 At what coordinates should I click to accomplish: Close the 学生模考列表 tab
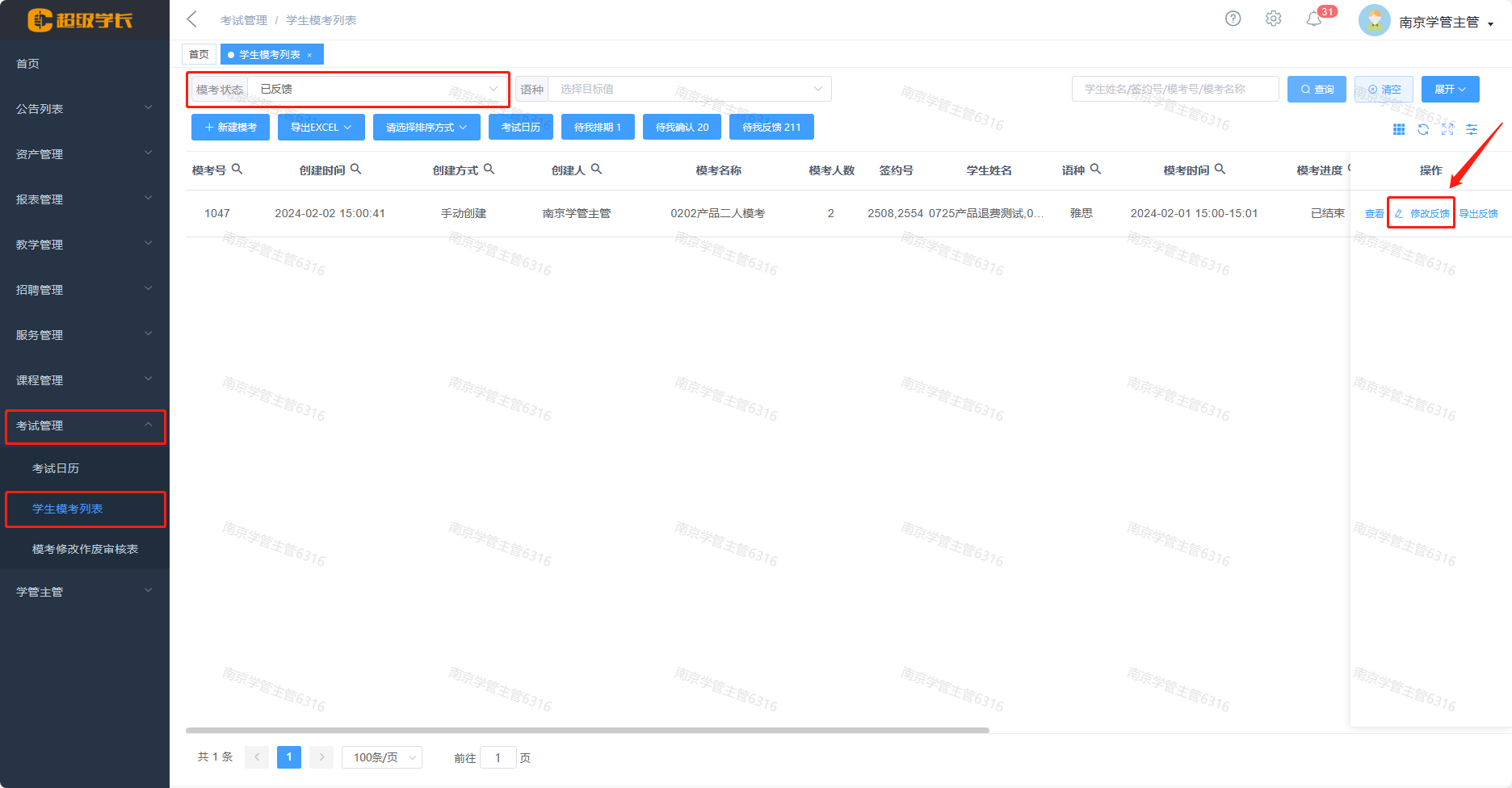pyautogui.click(x=309, y=55)
